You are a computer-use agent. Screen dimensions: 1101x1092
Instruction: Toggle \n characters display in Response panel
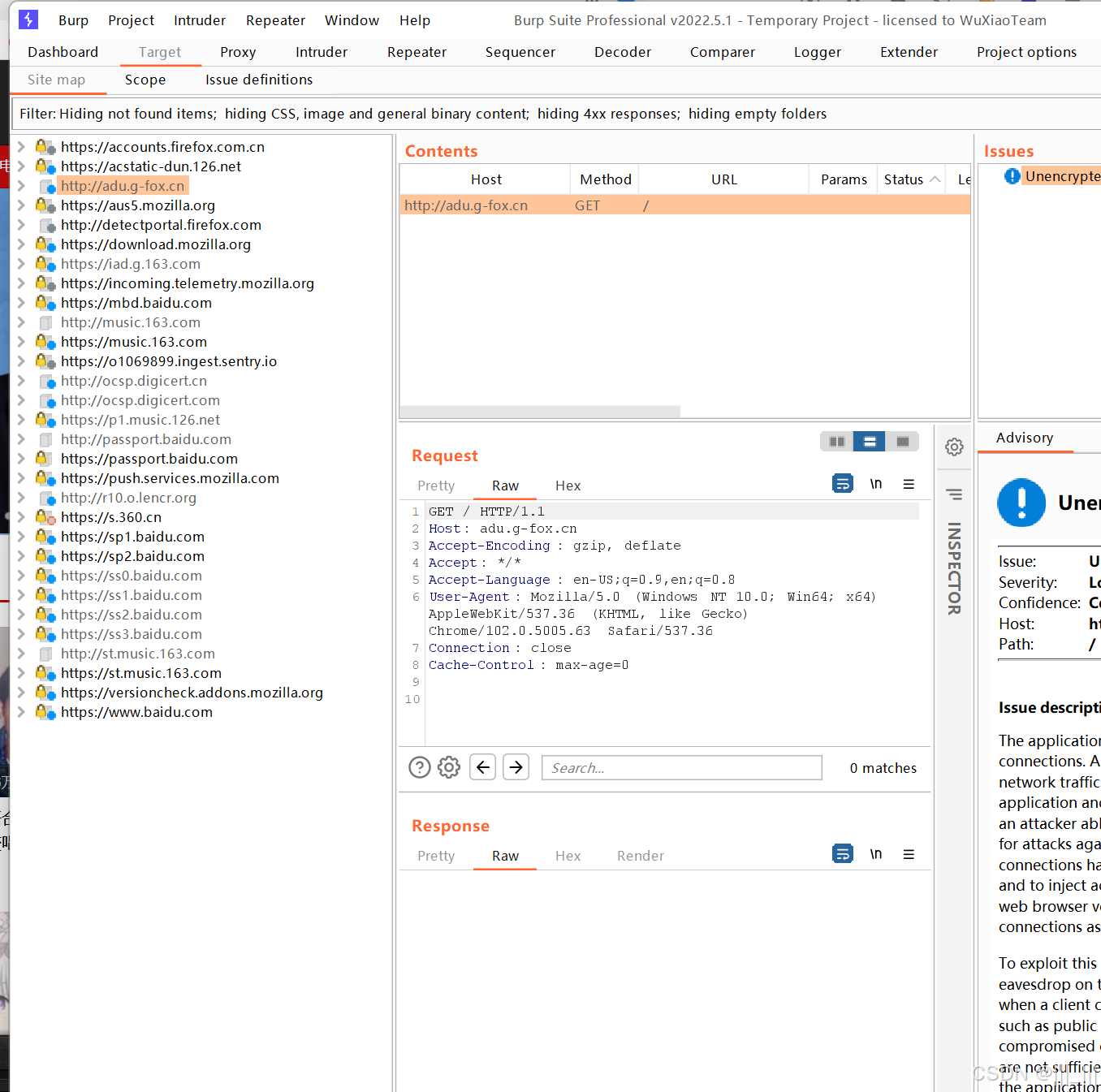pyautogui.click(x=876, y=854)
